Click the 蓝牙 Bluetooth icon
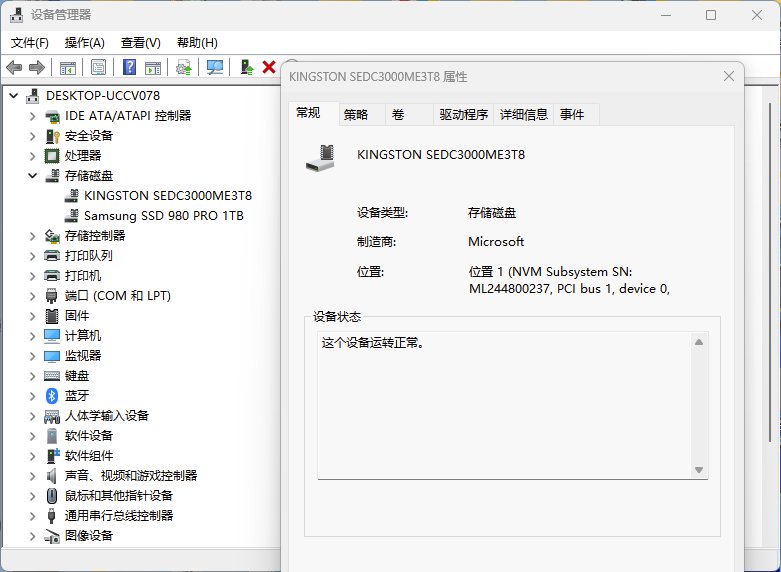The image size is (781, 572). point(52,396)
